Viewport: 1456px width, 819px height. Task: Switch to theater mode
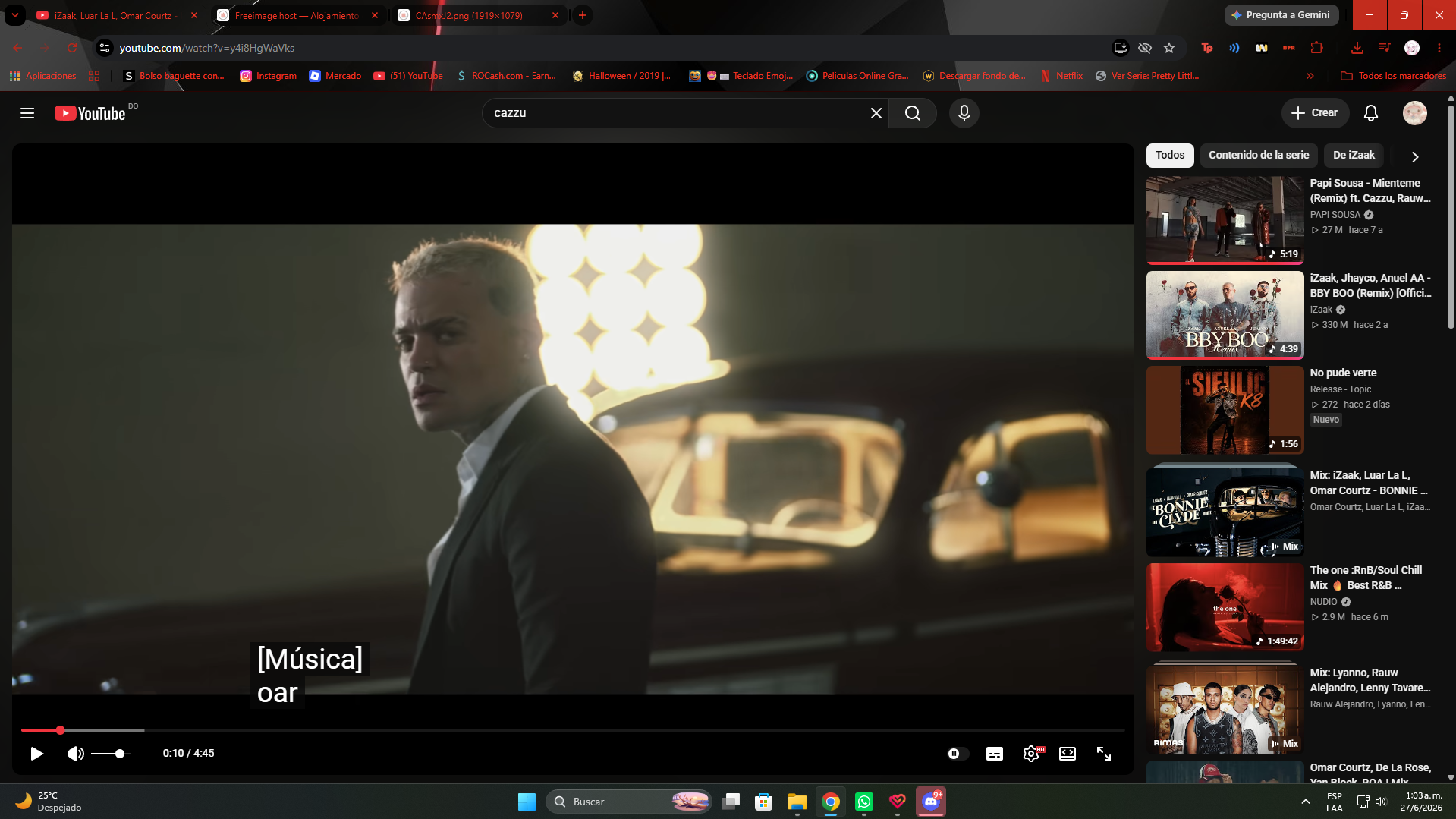tap(1068, 754)
